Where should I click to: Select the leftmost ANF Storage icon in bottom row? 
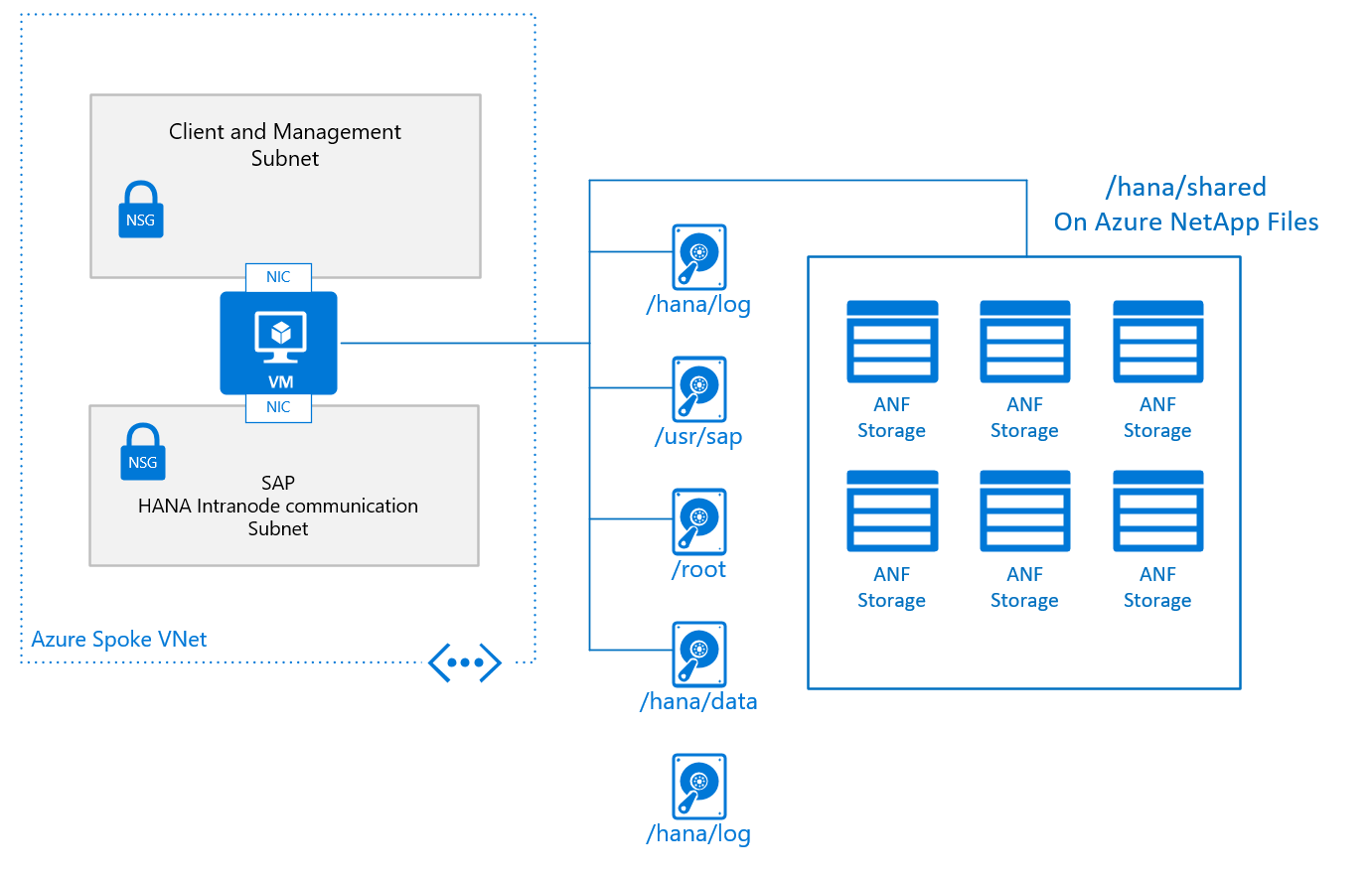pyautogui.click(x=891, y=512)
